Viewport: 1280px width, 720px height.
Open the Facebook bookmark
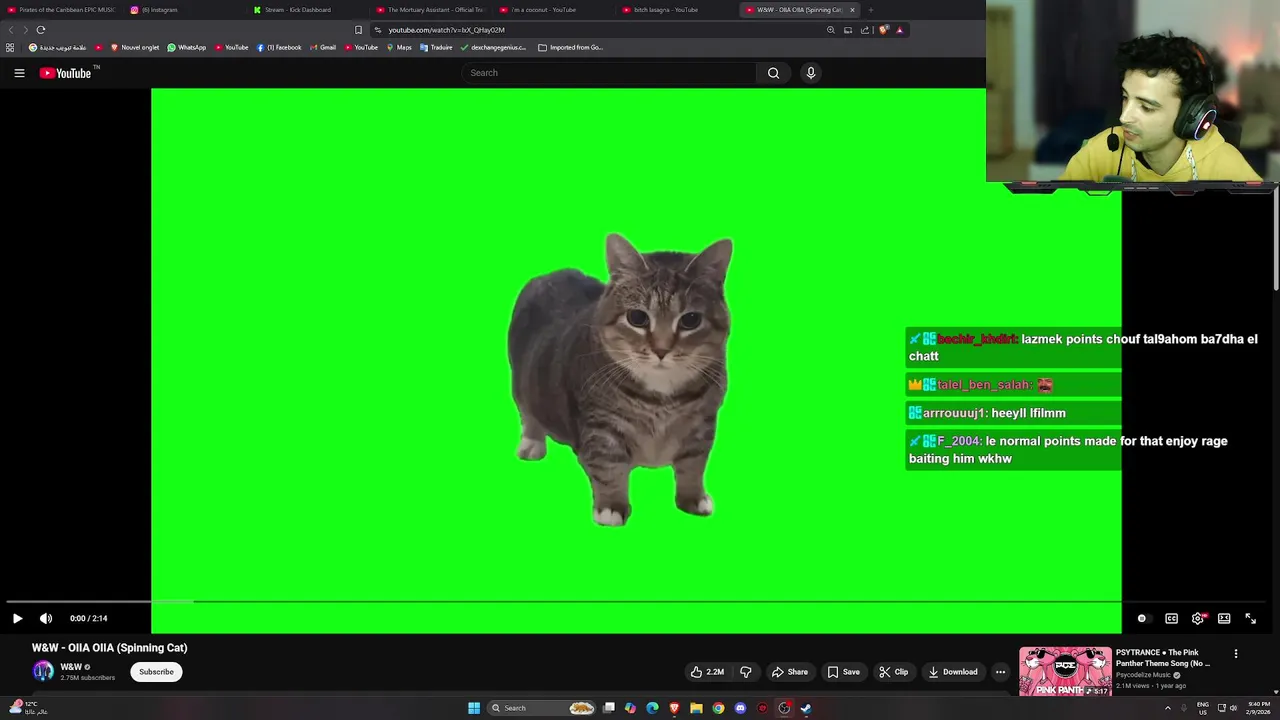pos(279,47)
